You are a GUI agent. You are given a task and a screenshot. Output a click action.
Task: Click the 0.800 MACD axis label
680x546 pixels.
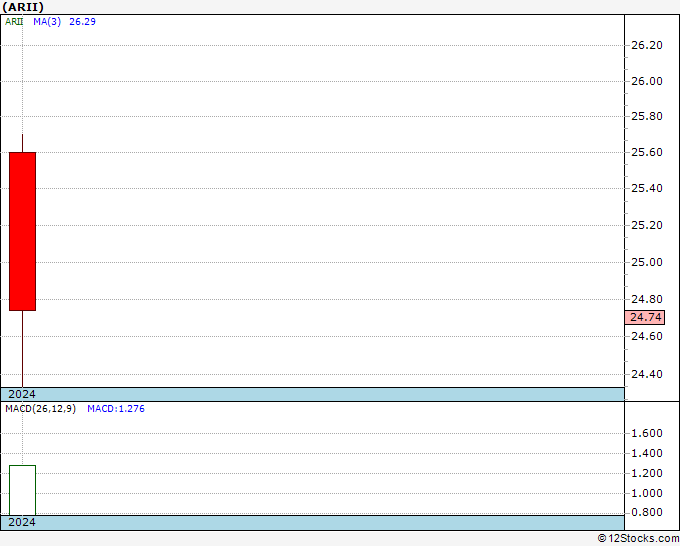pos(647,512)
